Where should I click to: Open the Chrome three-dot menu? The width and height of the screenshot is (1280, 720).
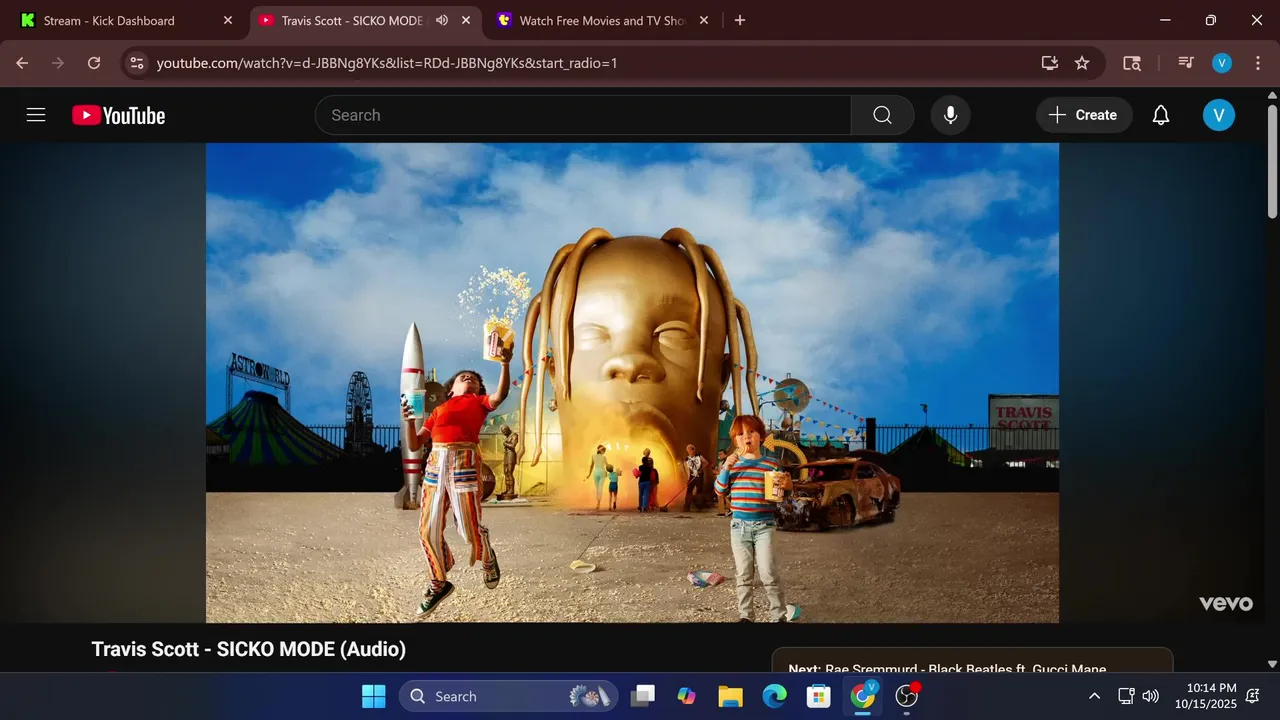click(1256, 63)
